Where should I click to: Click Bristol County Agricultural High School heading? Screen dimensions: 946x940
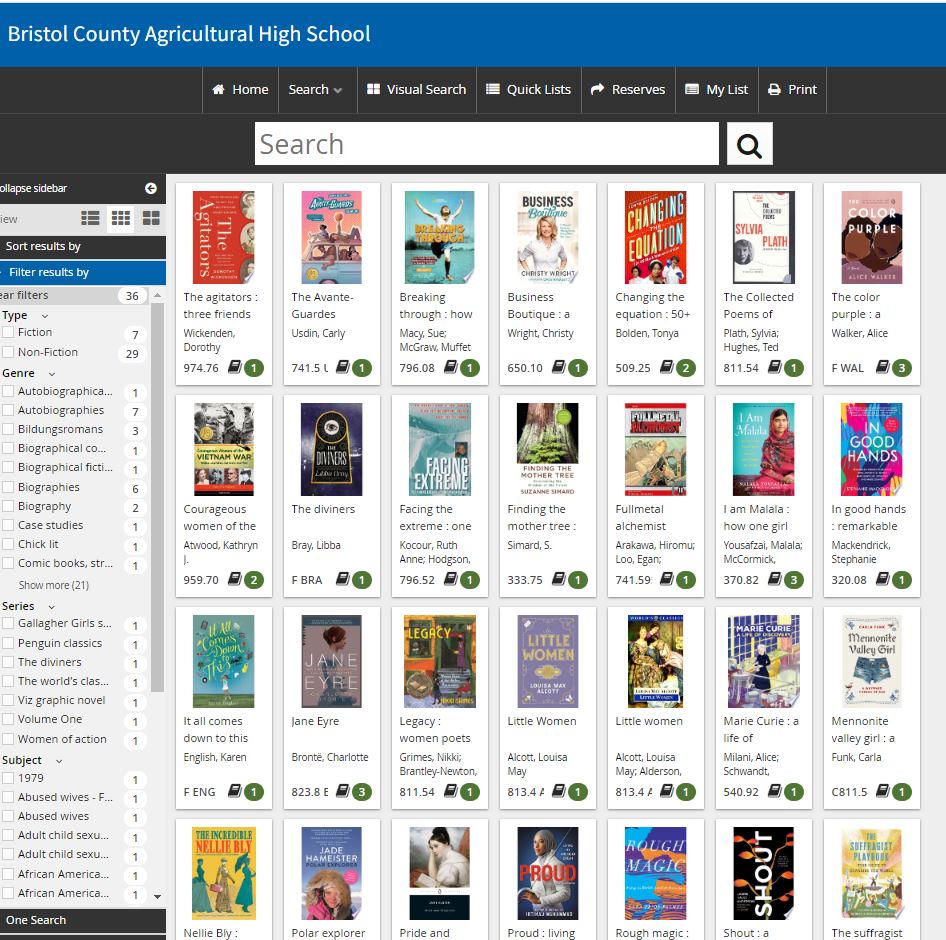tap(189, 34)
